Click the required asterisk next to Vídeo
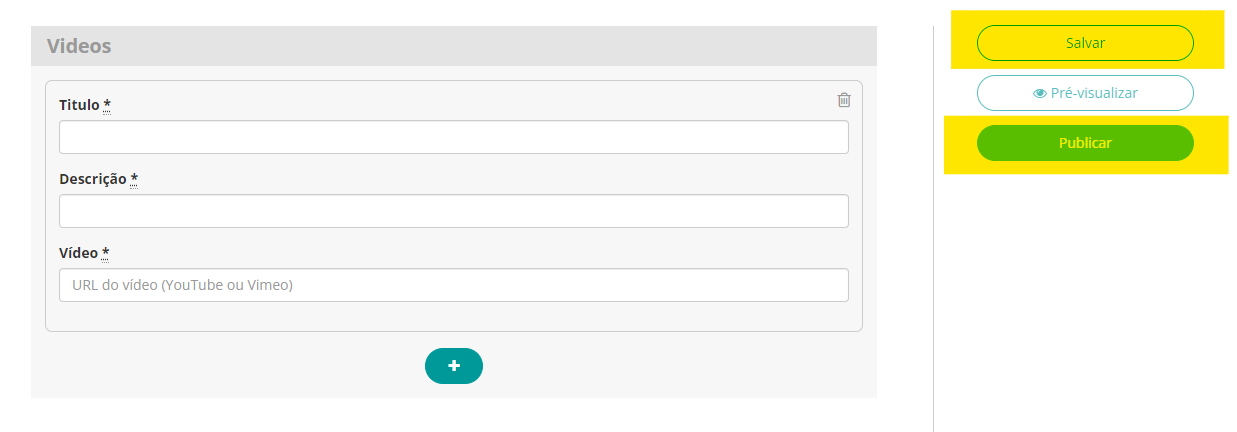Image resolution: width=1237 pixels, height=432 pixels. (105, 253)
